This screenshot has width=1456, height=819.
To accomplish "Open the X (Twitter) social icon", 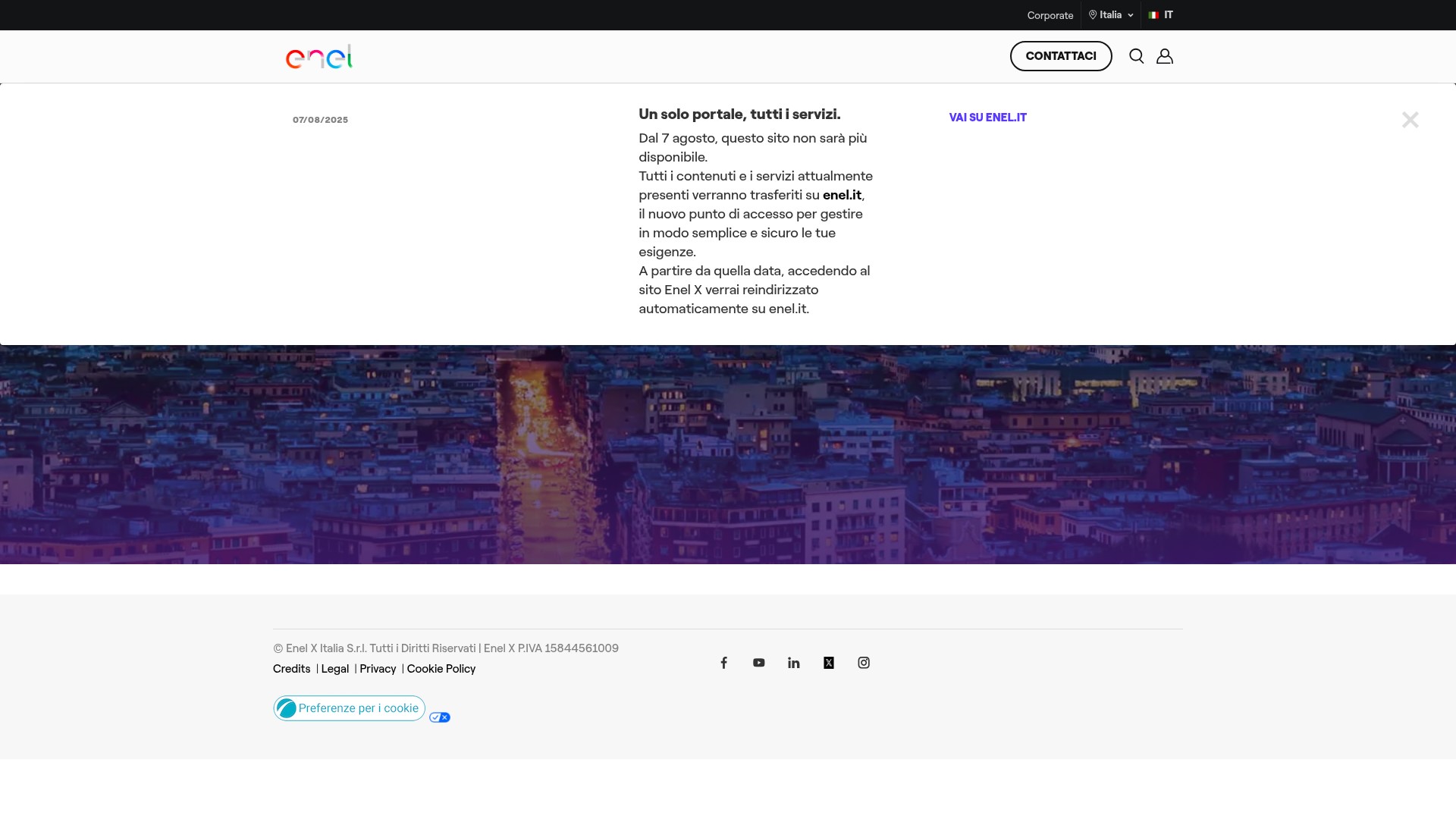I will (828, 663).
